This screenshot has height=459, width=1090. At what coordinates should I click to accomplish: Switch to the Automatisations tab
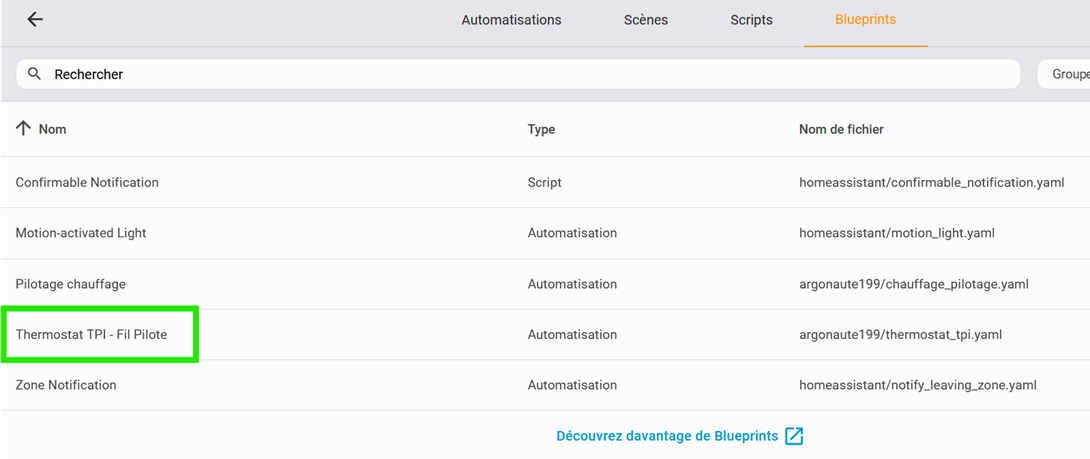(x=511, y=20)
